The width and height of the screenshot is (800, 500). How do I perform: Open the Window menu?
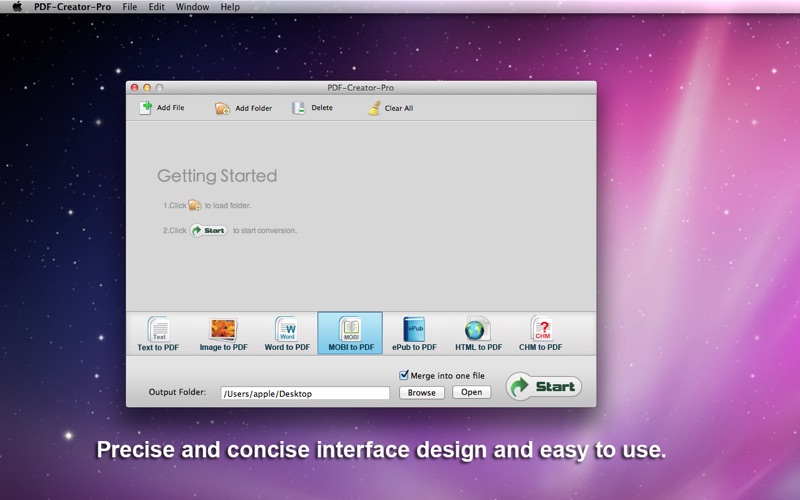tap(192, 7)
